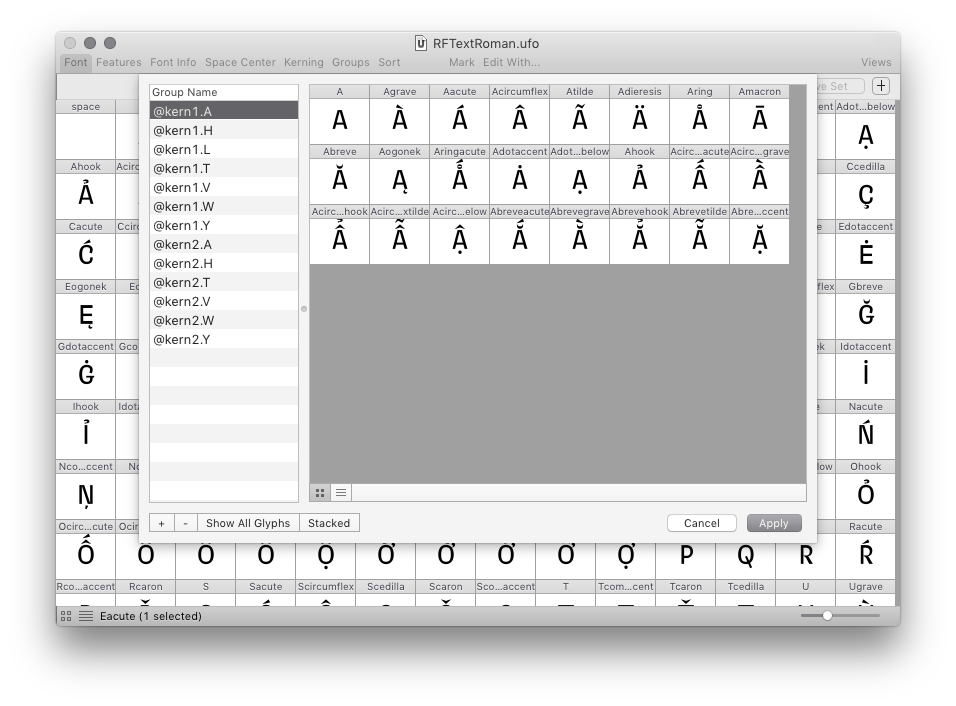Select group @kern1.L

tap(224, 149)
